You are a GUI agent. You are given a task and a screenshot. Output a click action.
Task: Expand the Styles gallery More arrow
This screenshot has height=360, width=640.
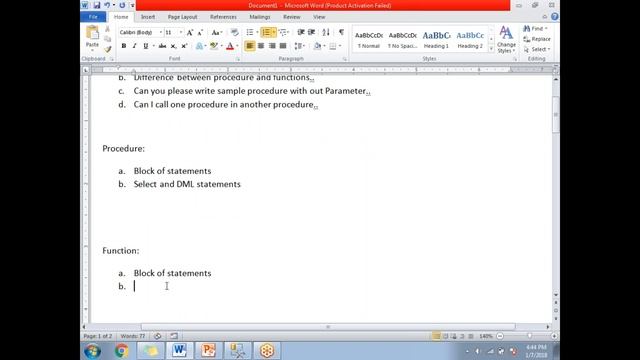(x=491, y=49)
